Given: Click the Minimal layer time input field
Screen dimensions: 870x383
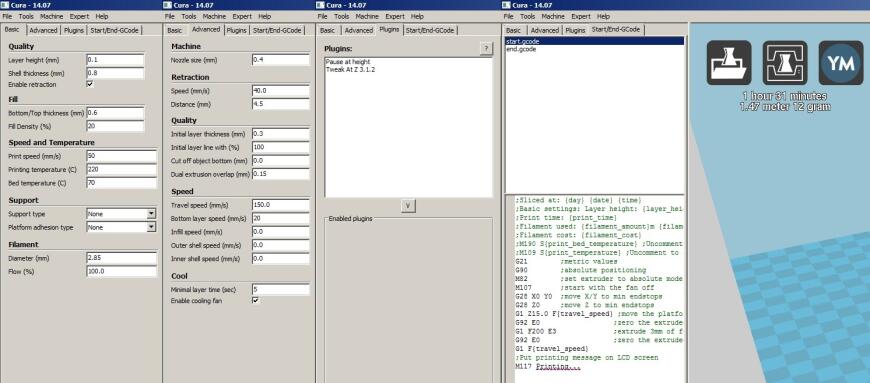Looking at the screenshot, I should [280, 289].
